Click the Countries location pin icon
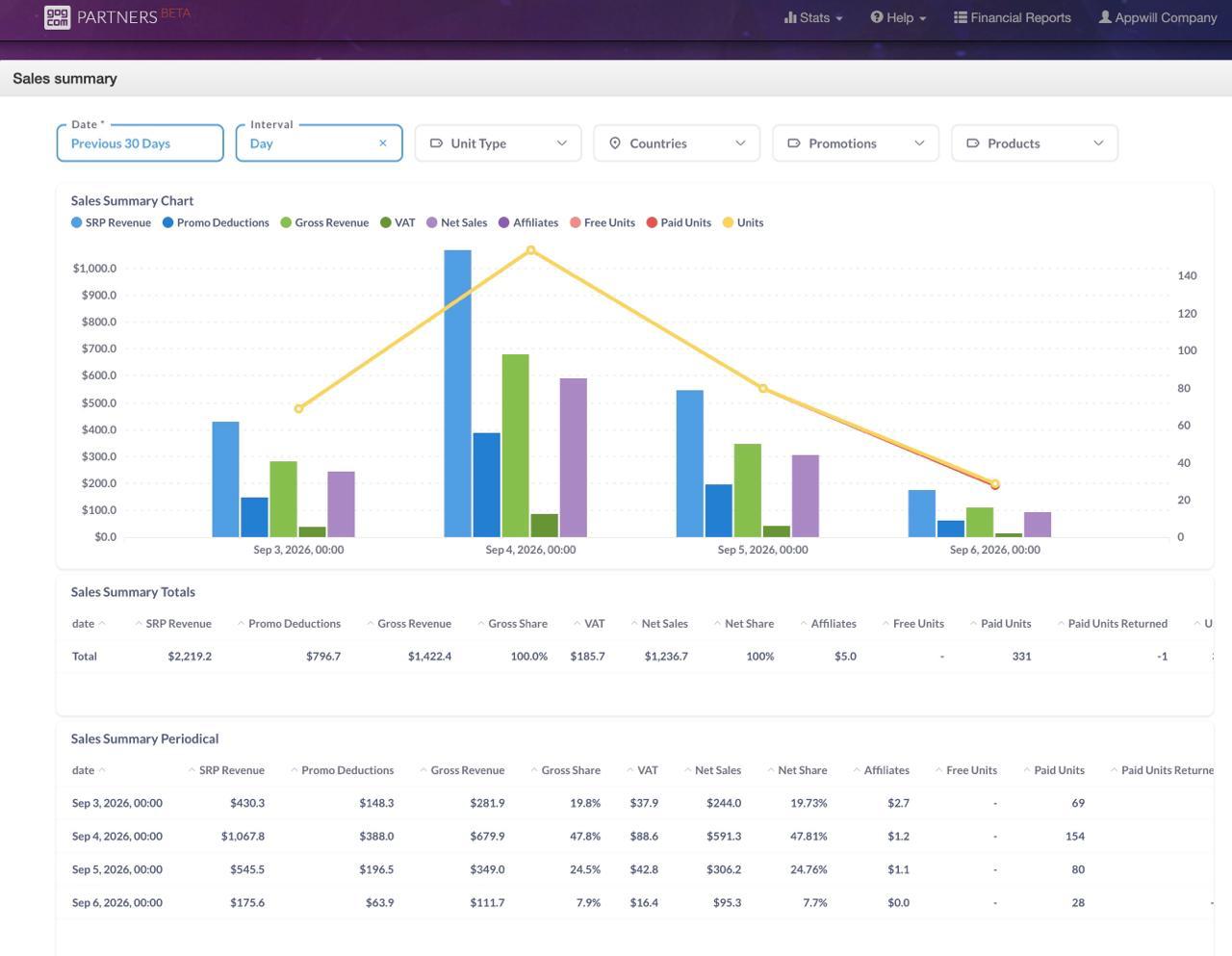 click(x=615, y=143)
